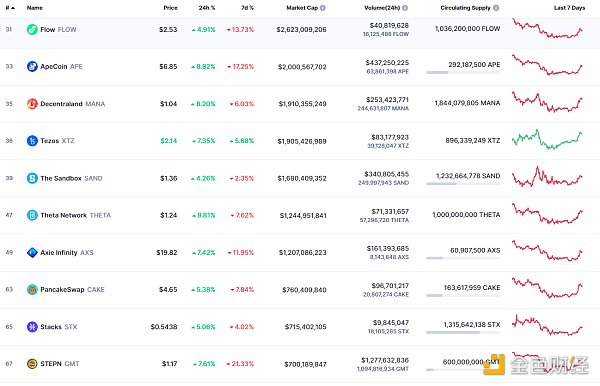600x386 pixels.
Task: Open the Decentraland MANA coin page
Action: pos(72,104)
